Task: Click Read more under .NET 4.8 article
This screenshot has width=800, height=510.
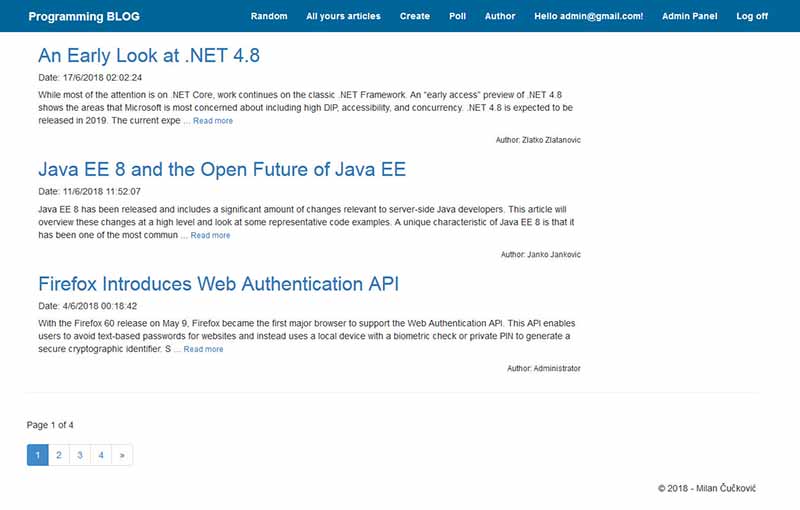Action: [213, 121]
